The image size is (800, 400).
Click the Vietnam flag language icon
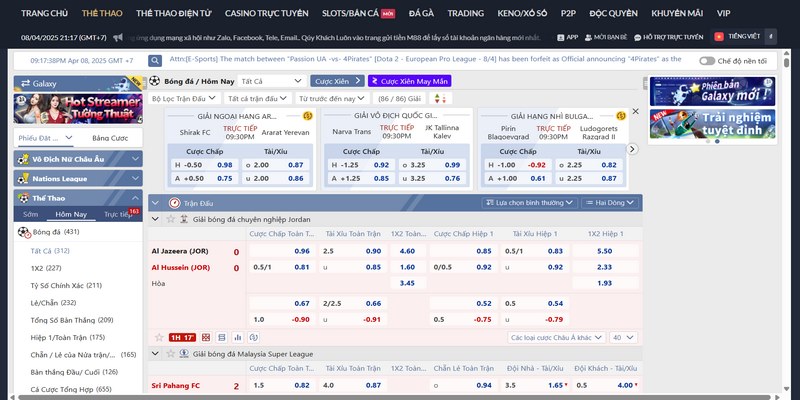719,36
